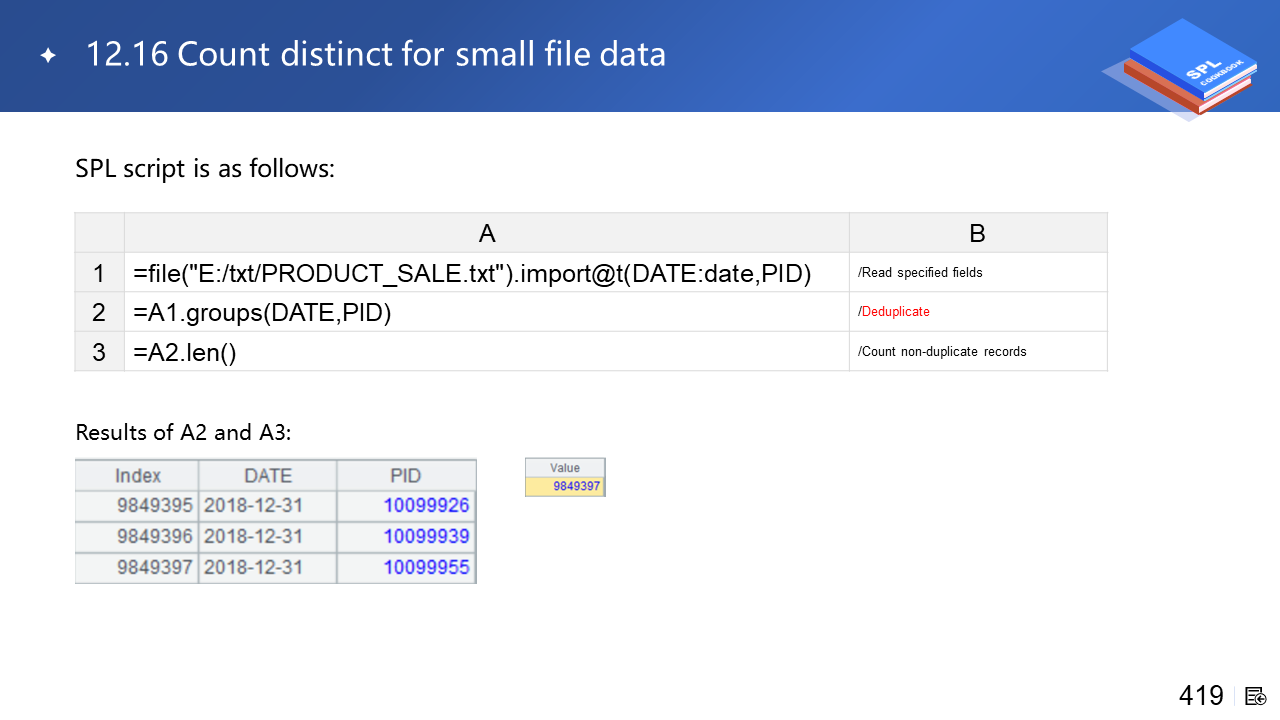
Task: Click the /Count non-duplicate records comment
Action: click(942, 352)
